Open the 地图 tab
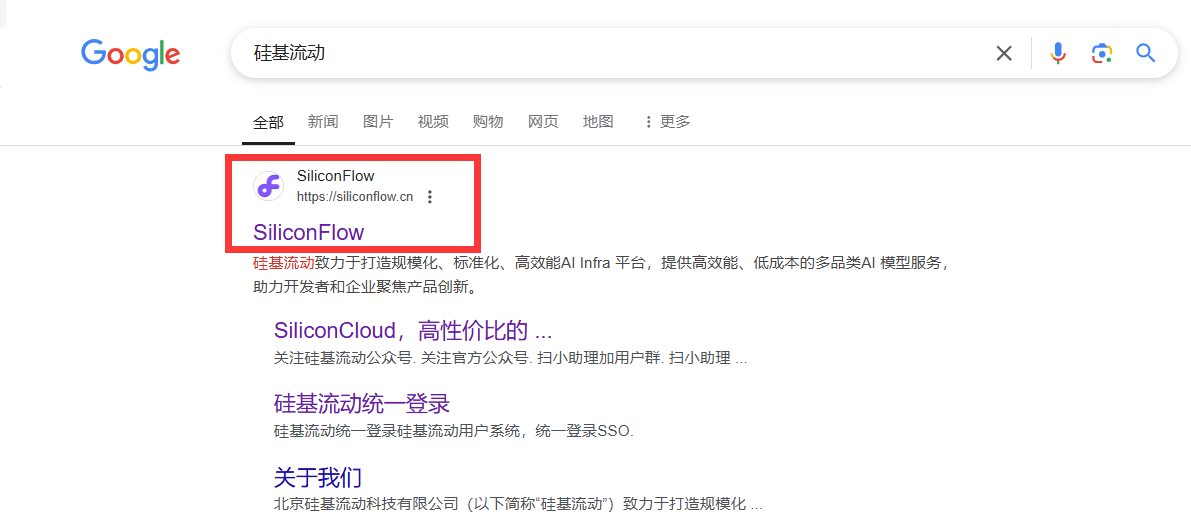 coord(598,122)
